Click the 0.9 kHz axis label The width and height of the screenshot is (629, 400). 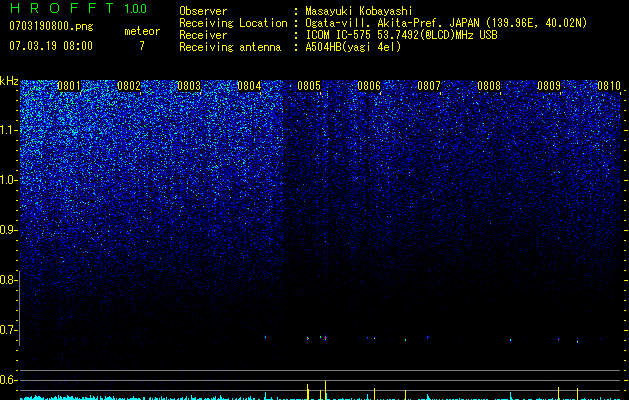[x=7, y=230]
